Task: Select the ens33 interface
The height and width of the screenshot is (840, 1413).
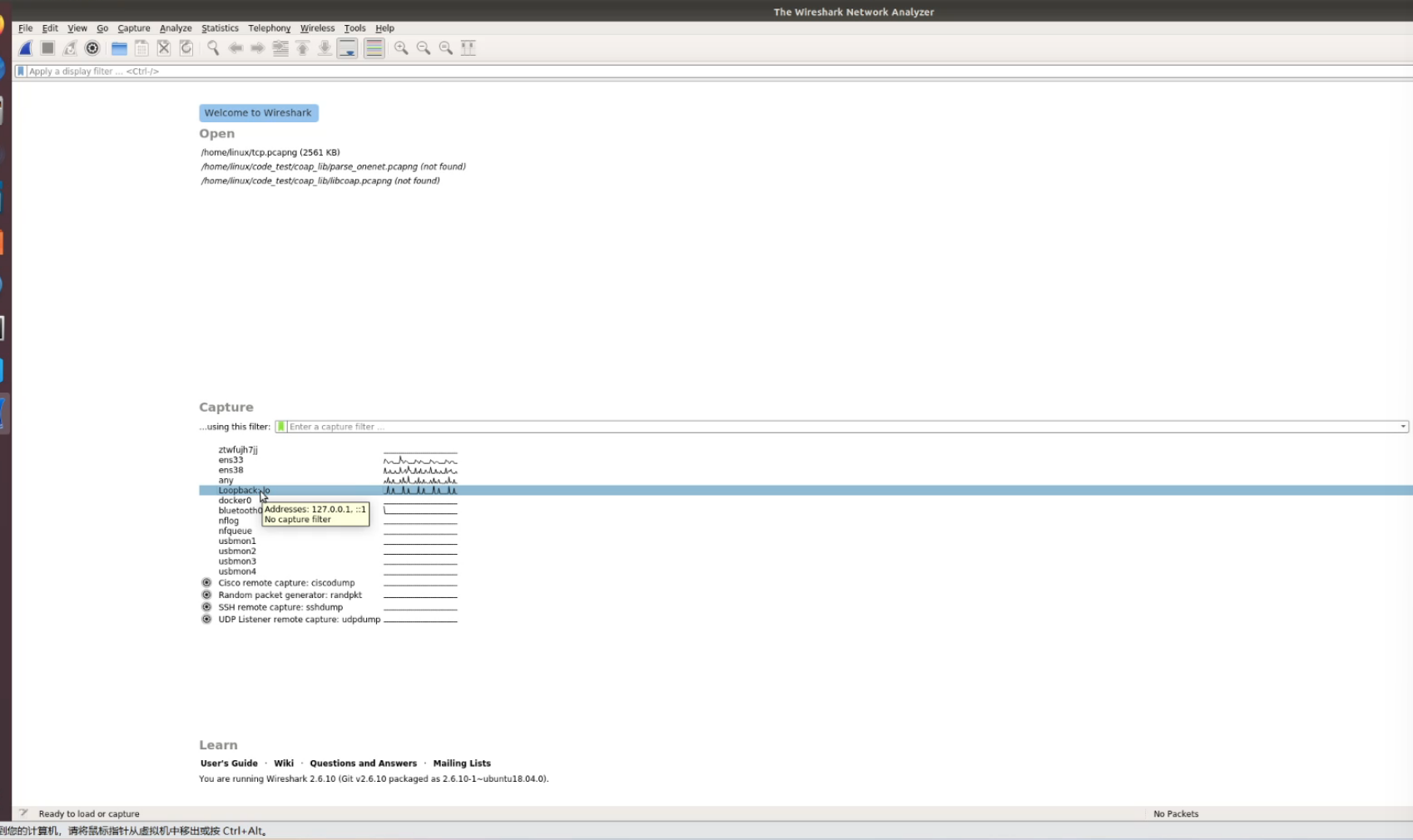Action: click(x=231, y=460)
